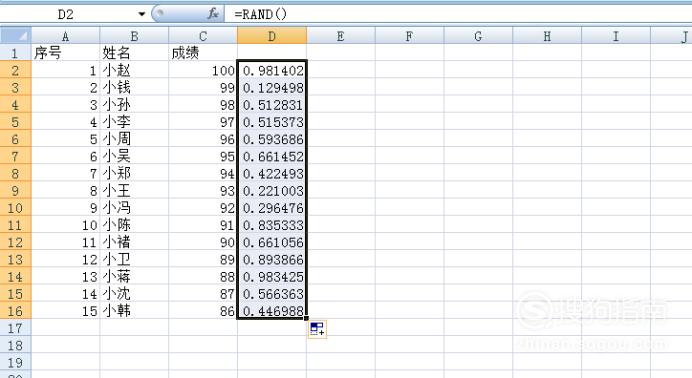Image resolution: width=692 pixels, height=378 pixels.
Task: Click cell with name 小蒋
Action: point(134,277)
